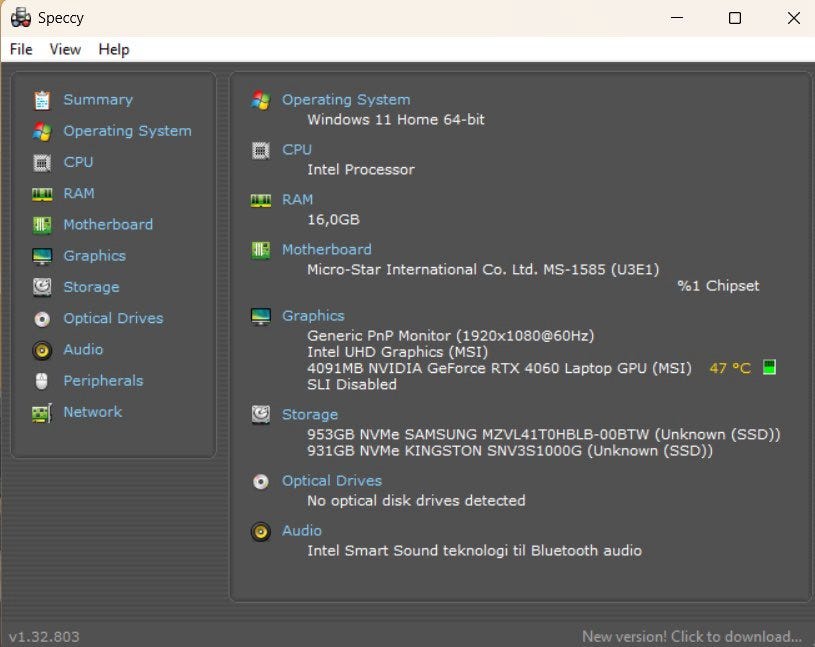Open the CPU section from sidebar
The image size is (815, 647).
[x=78, y=162]
